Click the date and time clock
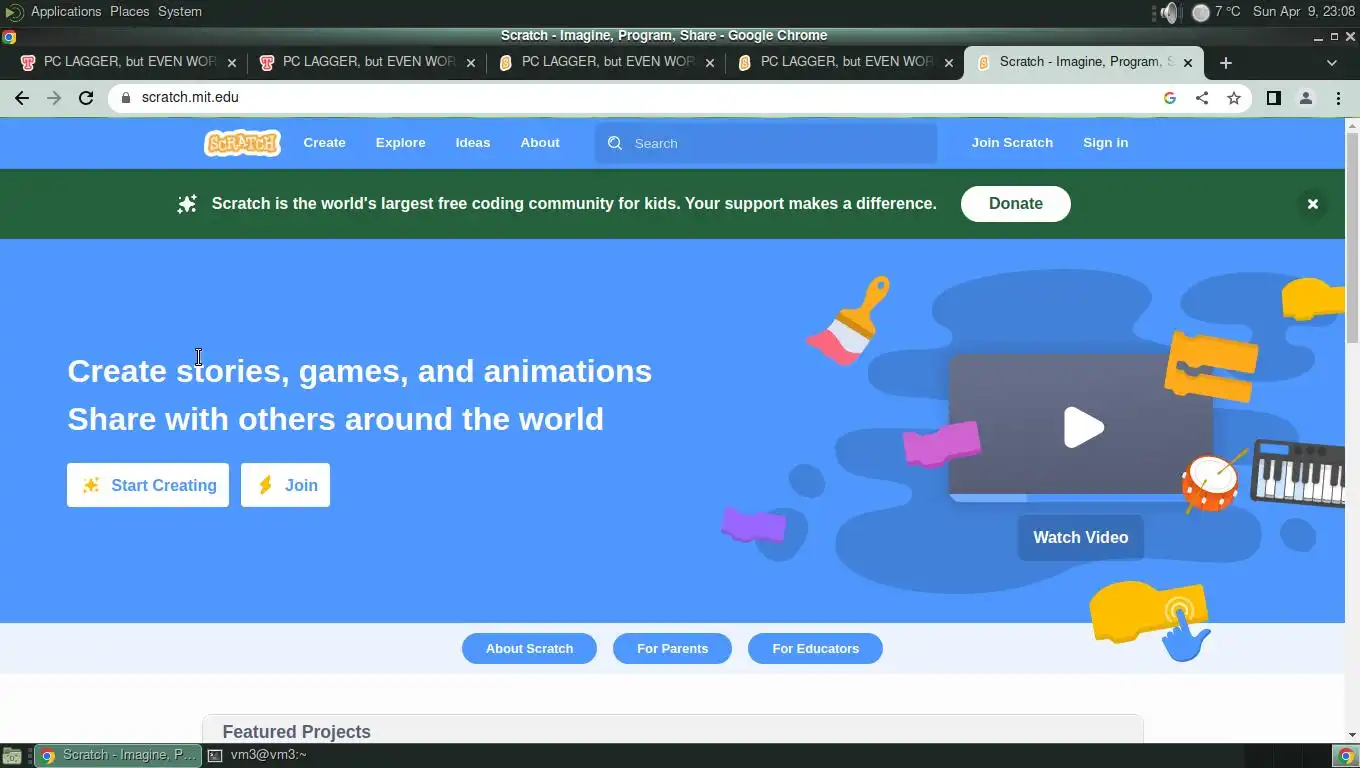1360x768 pixels. coord(1303,12)
